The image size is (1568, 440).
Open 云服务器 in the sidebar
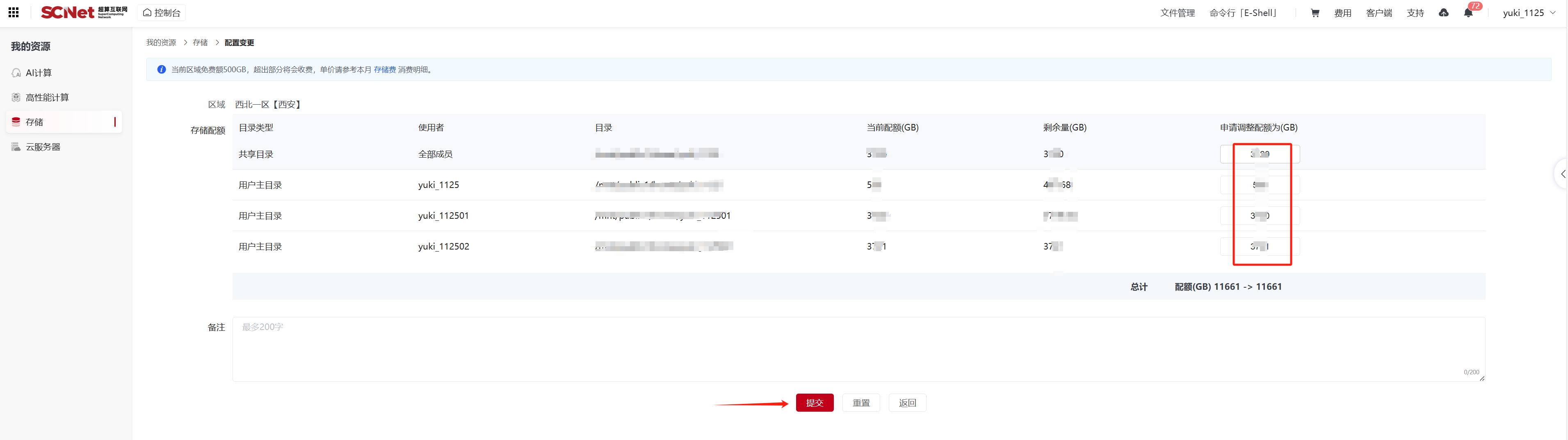(43, 147)
